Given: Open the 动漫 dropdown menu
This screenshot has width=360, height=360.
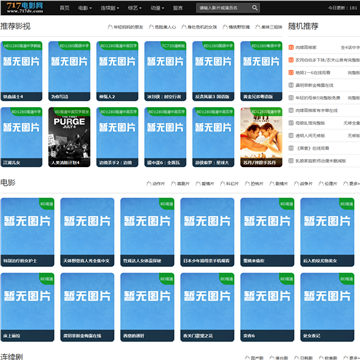Looking at the screenshot, I should 157,8.
